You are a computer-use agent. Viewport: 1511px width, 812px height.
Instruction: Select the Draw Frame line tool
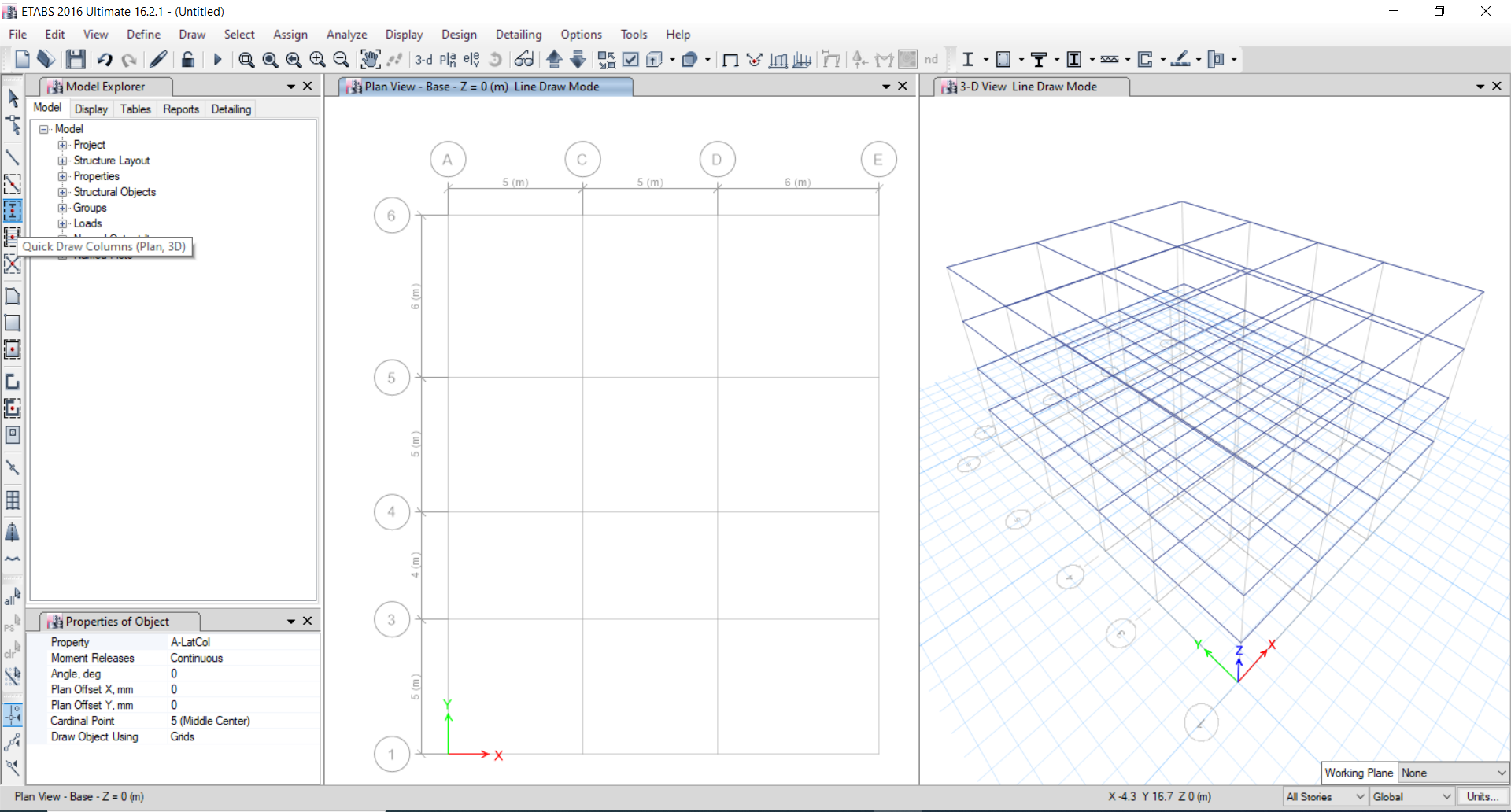(x=13, y=157)
